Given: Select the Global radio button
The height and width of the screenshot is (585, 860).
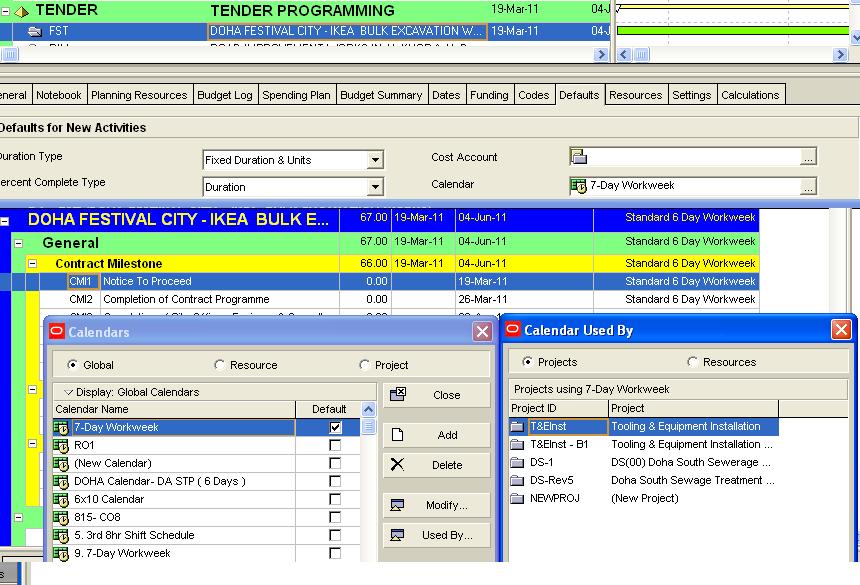Looking at the screenshot, I should [x=72, y=365].
